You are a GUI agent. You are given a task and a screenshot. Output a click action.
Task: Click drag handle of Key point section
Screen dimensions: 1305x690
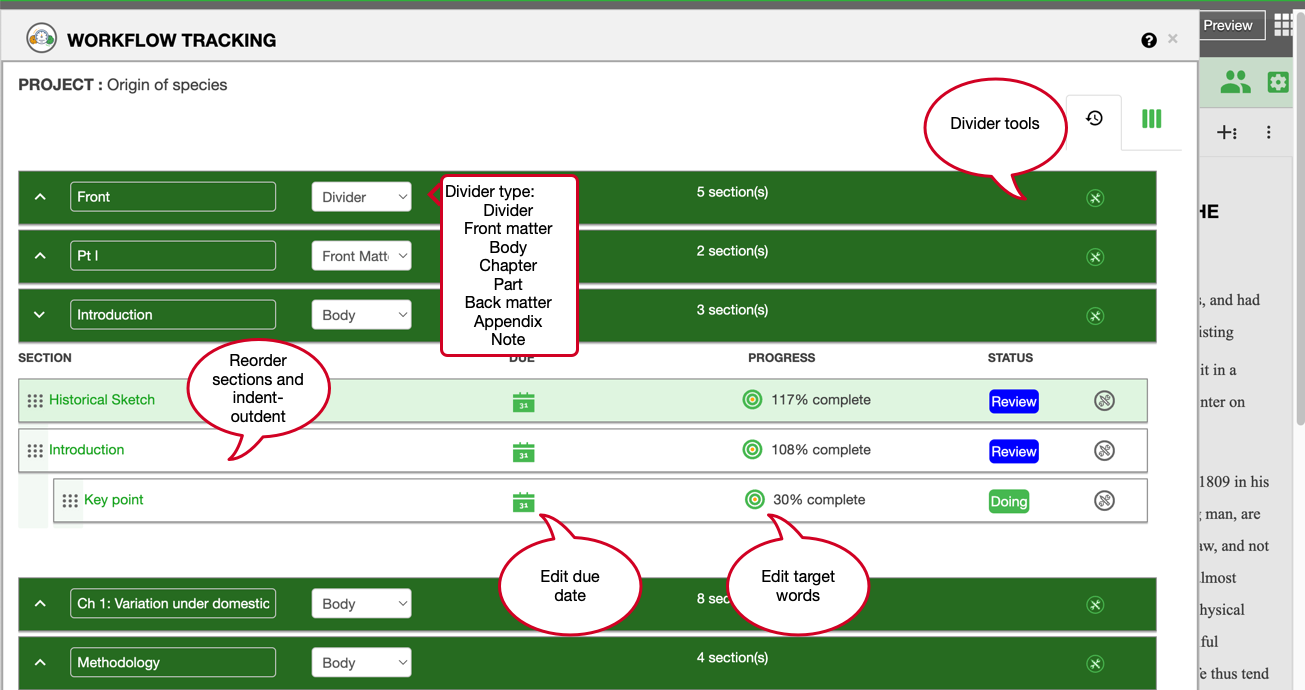click(70, 501)
